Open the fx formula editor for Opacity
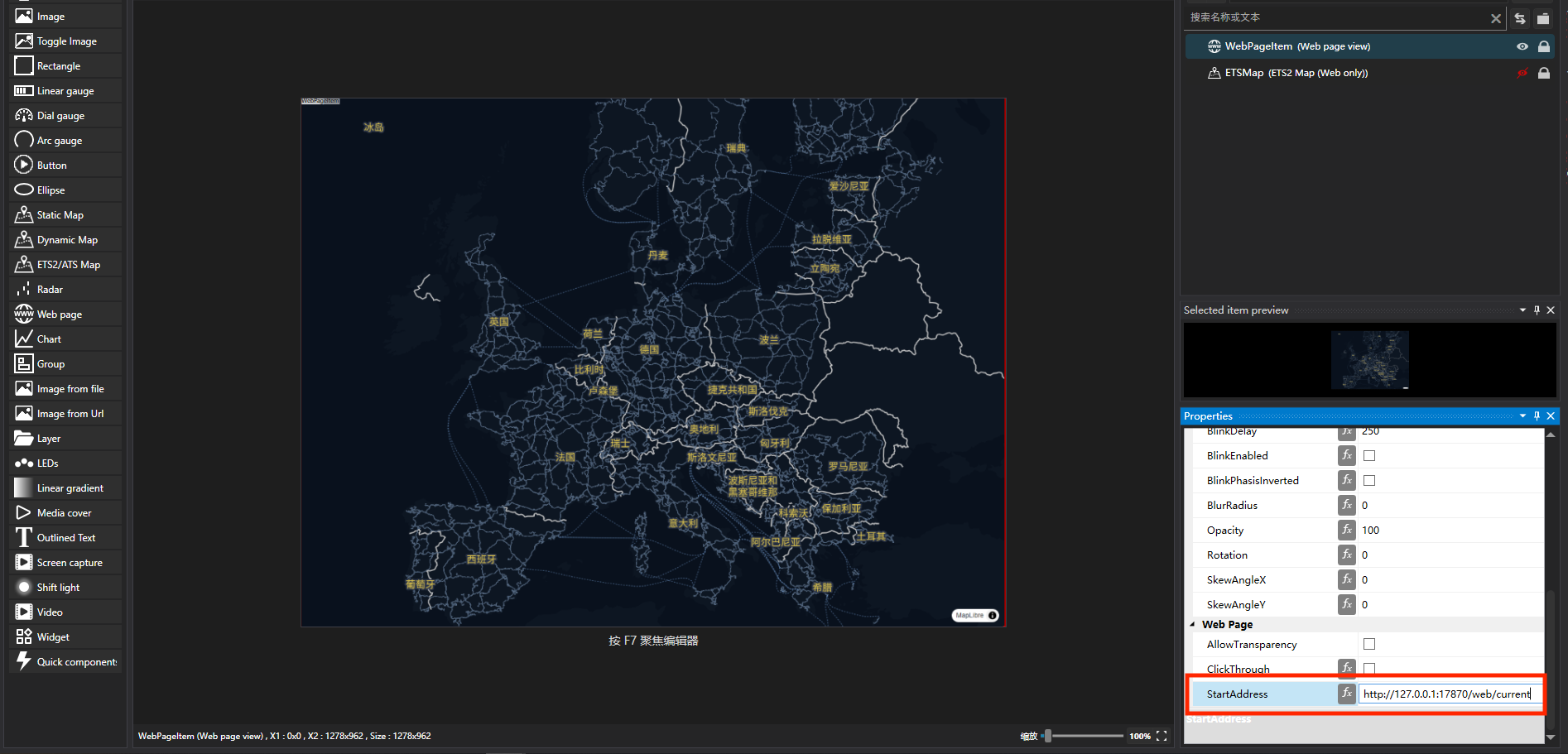This screenshot has height=754, width=1568. coord(1347,530)
